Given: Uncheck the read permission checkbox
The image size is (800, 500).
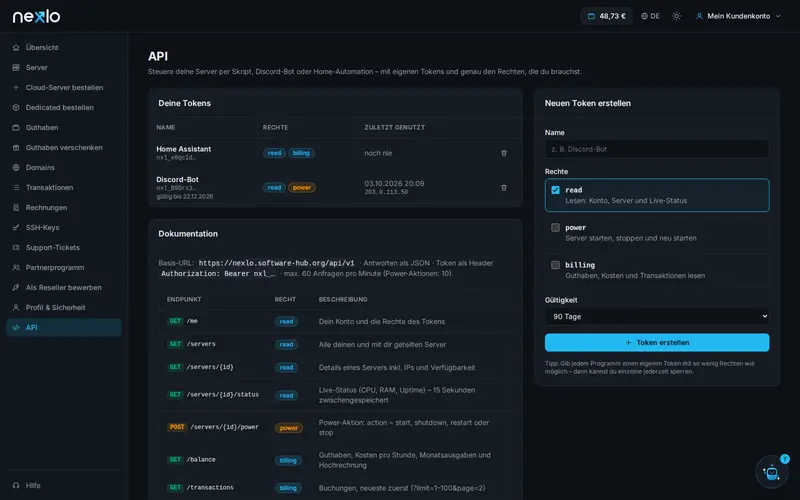Looking at the screenshot, I should tap(555, 190).
